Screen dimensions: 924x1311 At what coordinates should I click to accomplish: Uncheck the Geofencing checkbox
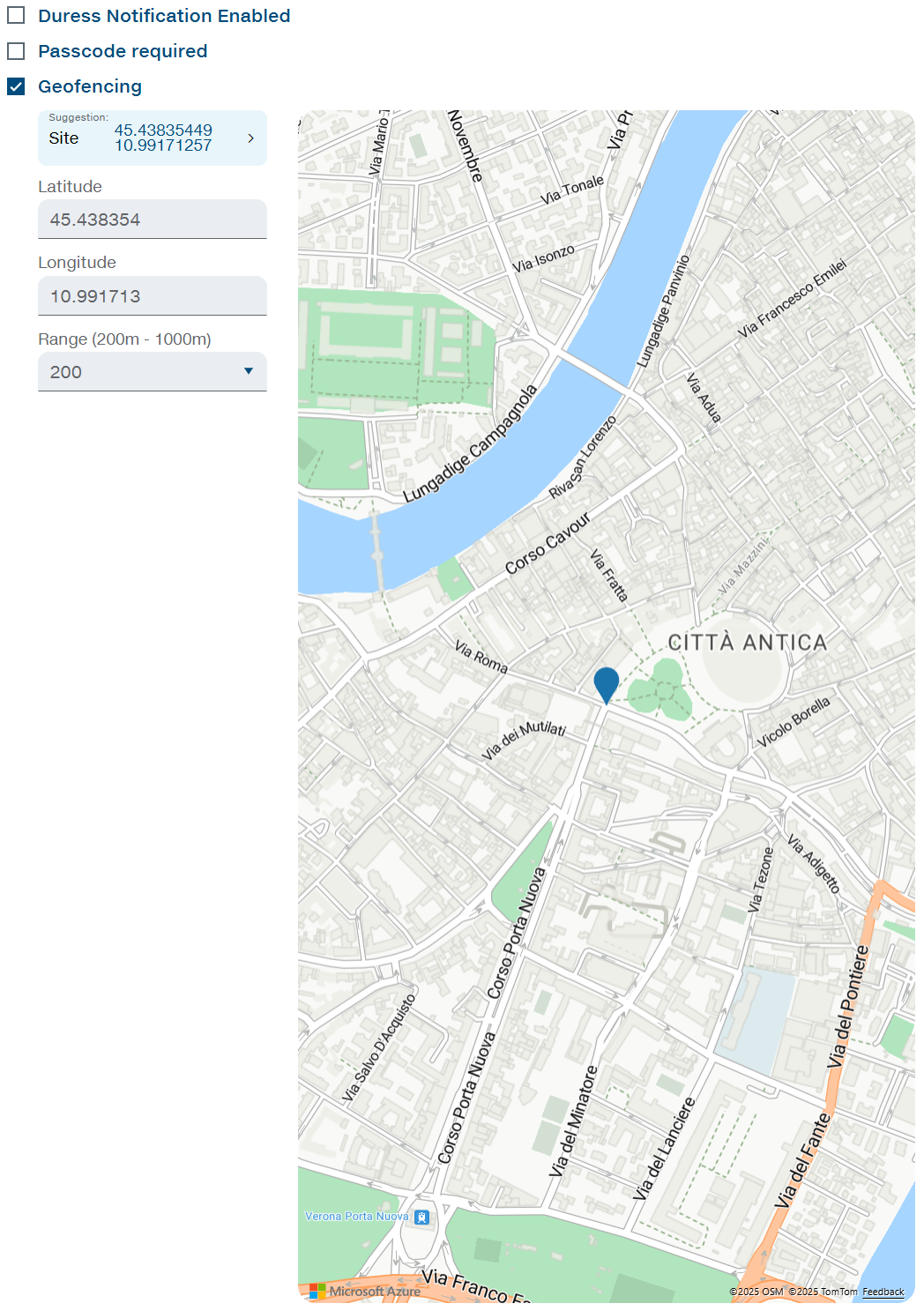16,86
